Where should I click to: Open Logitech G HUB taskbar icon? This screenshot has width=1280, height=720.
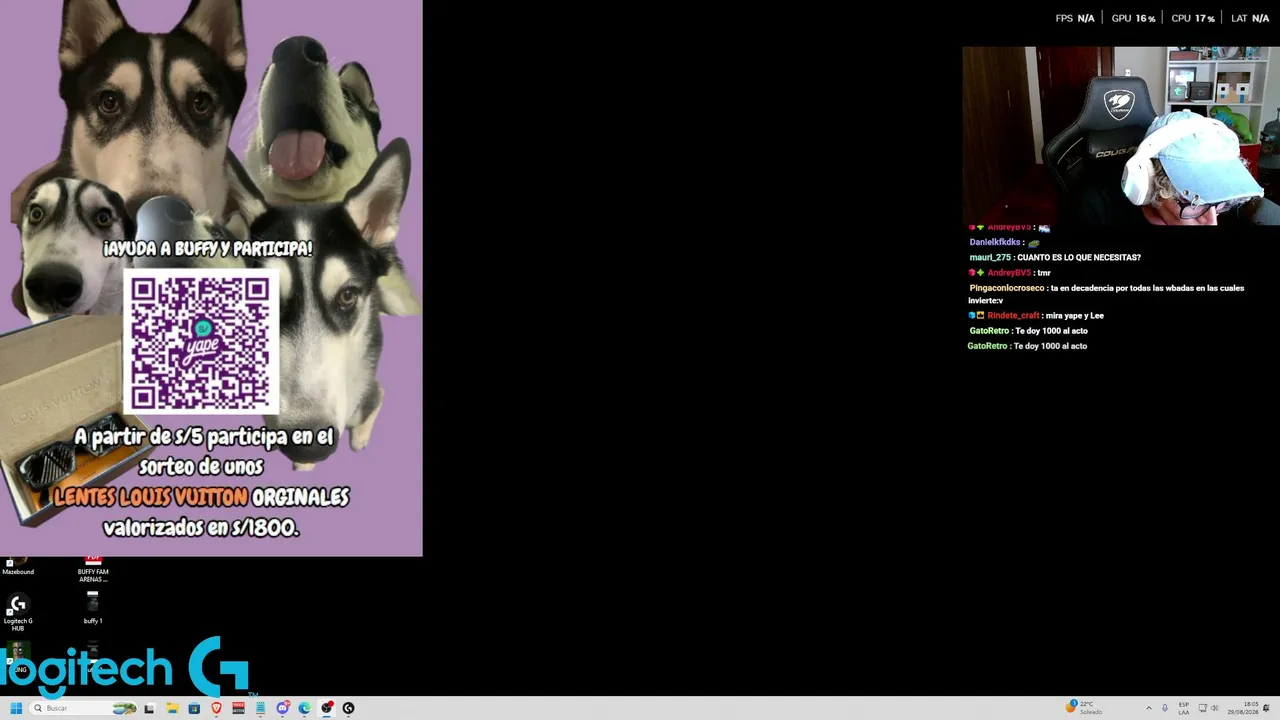pyautogui.click(x=348, y=708)
